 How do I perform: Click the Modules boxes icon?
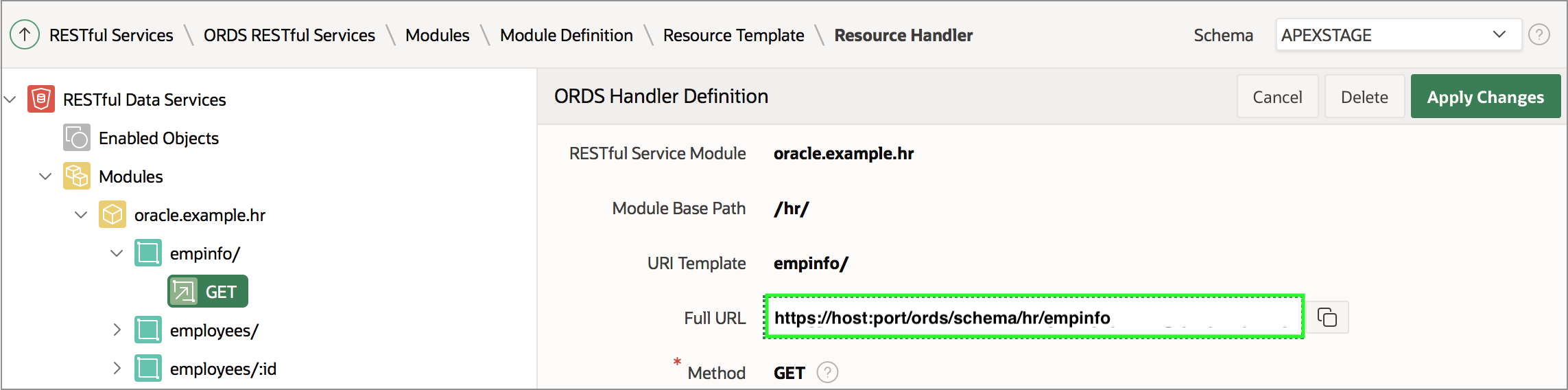pyautogui.click(x=77, y=176)
